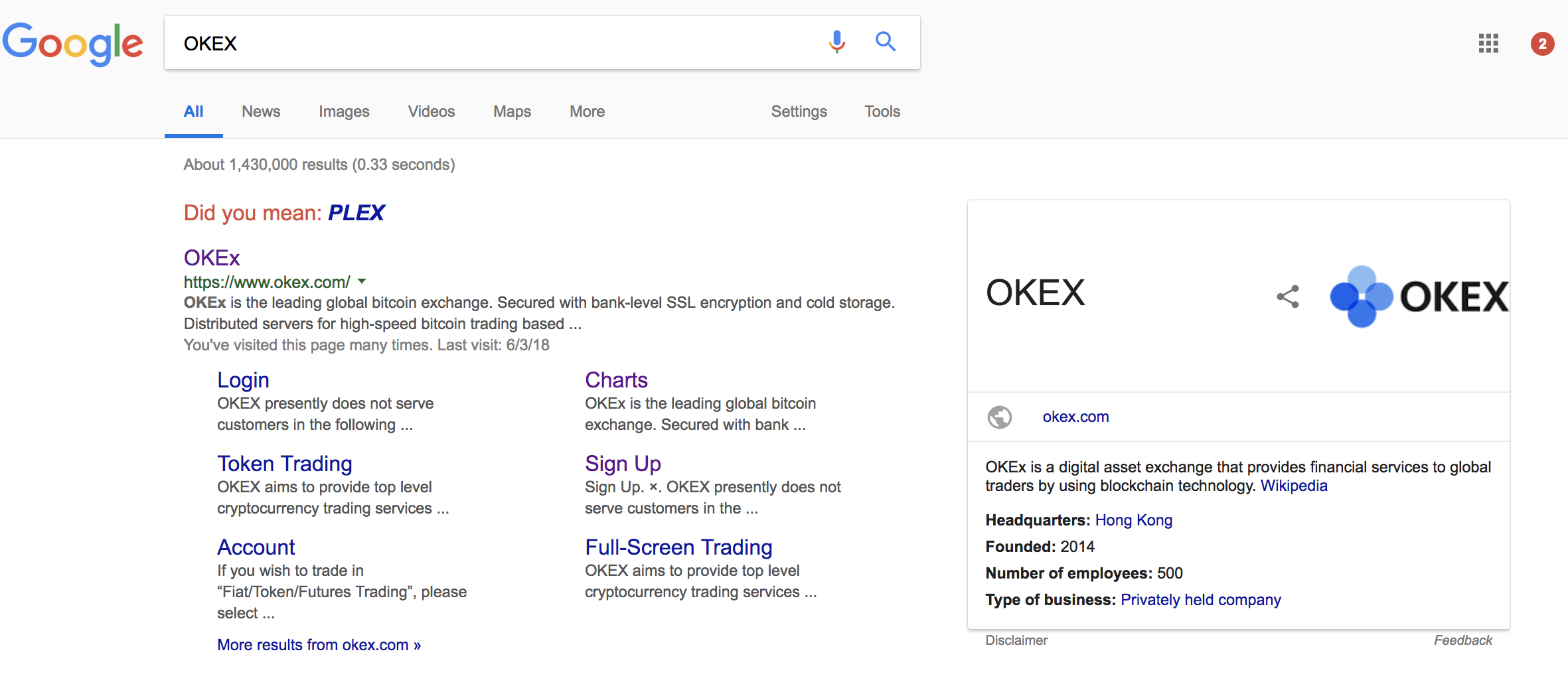Open the Login sitelink
Viewport: 1568px width, 694px height.
pos(243,380)
